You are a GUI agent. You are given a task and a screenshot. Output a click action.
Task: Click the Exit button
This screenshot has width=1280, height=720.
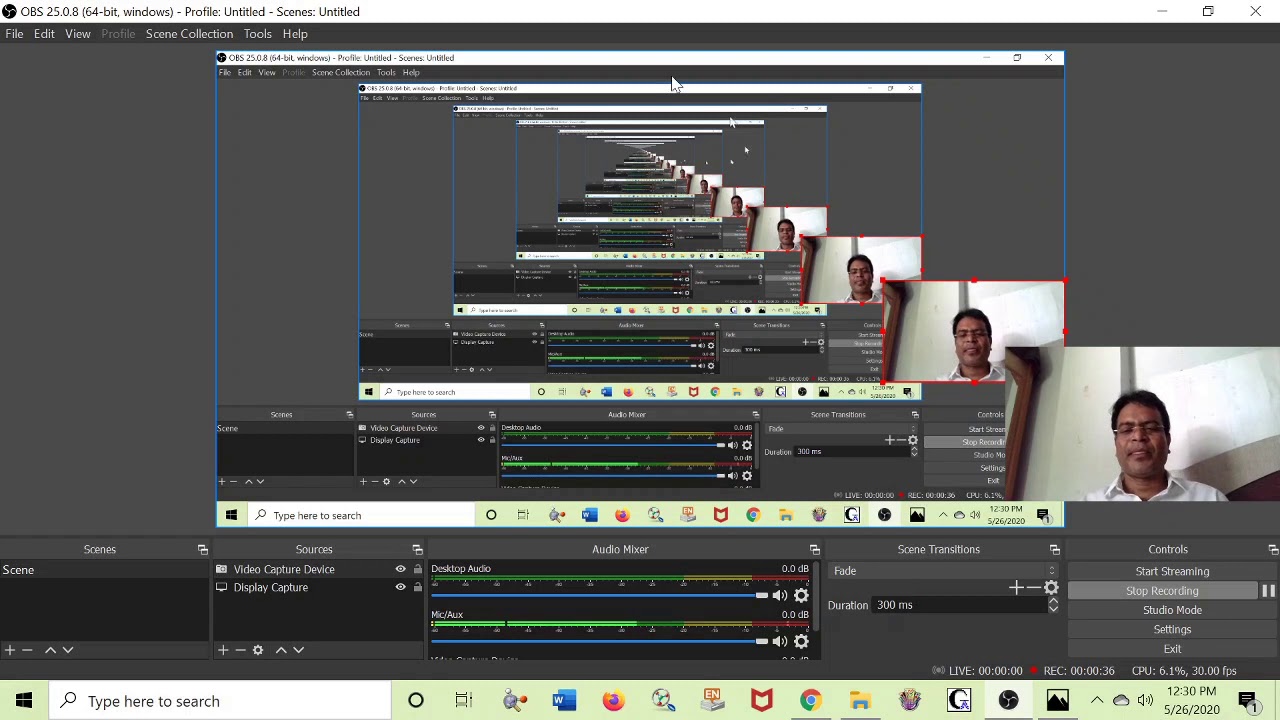click(x=1172, y=649)
